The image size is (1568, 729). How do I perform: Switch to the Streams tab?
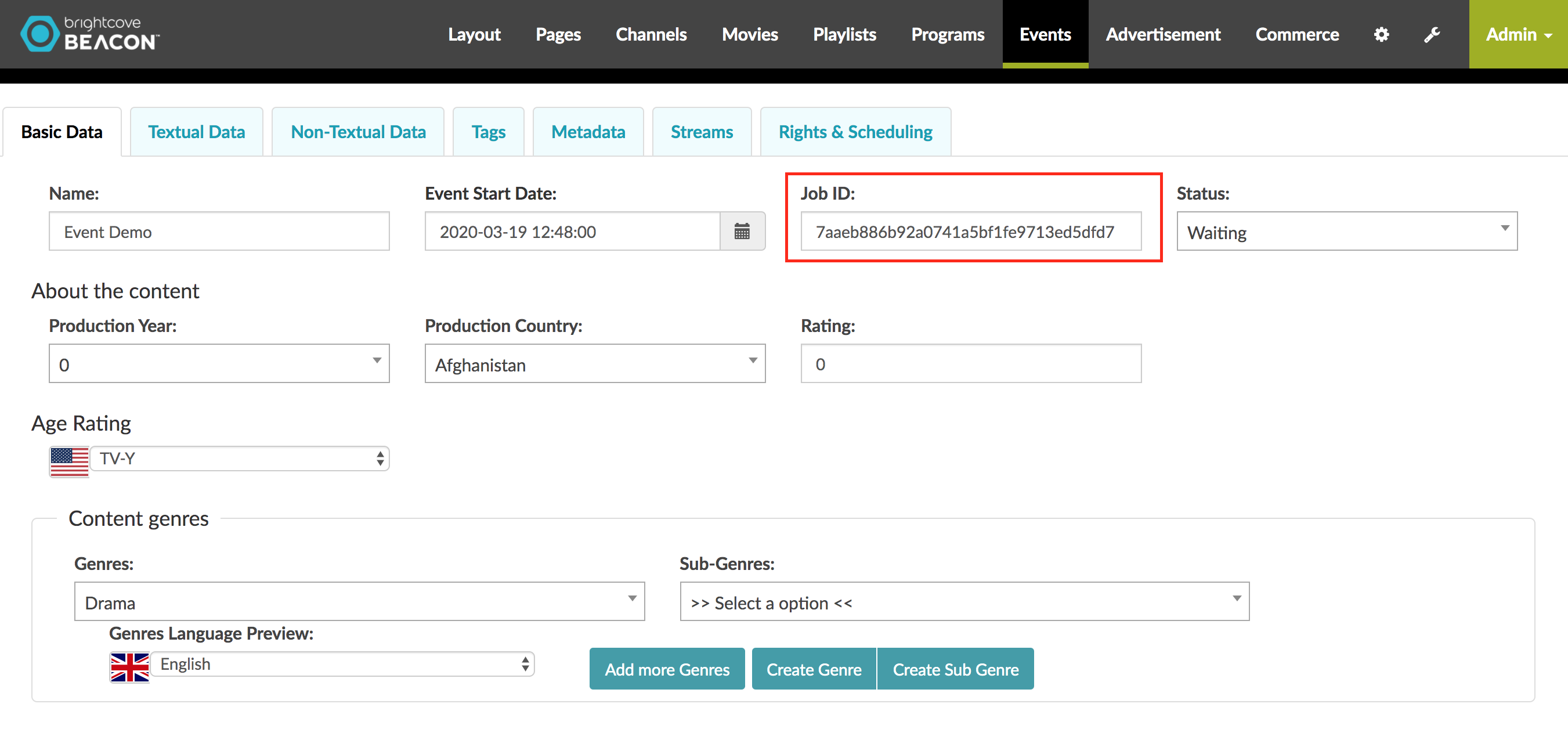pyautogui.click(x=701, y=132)
